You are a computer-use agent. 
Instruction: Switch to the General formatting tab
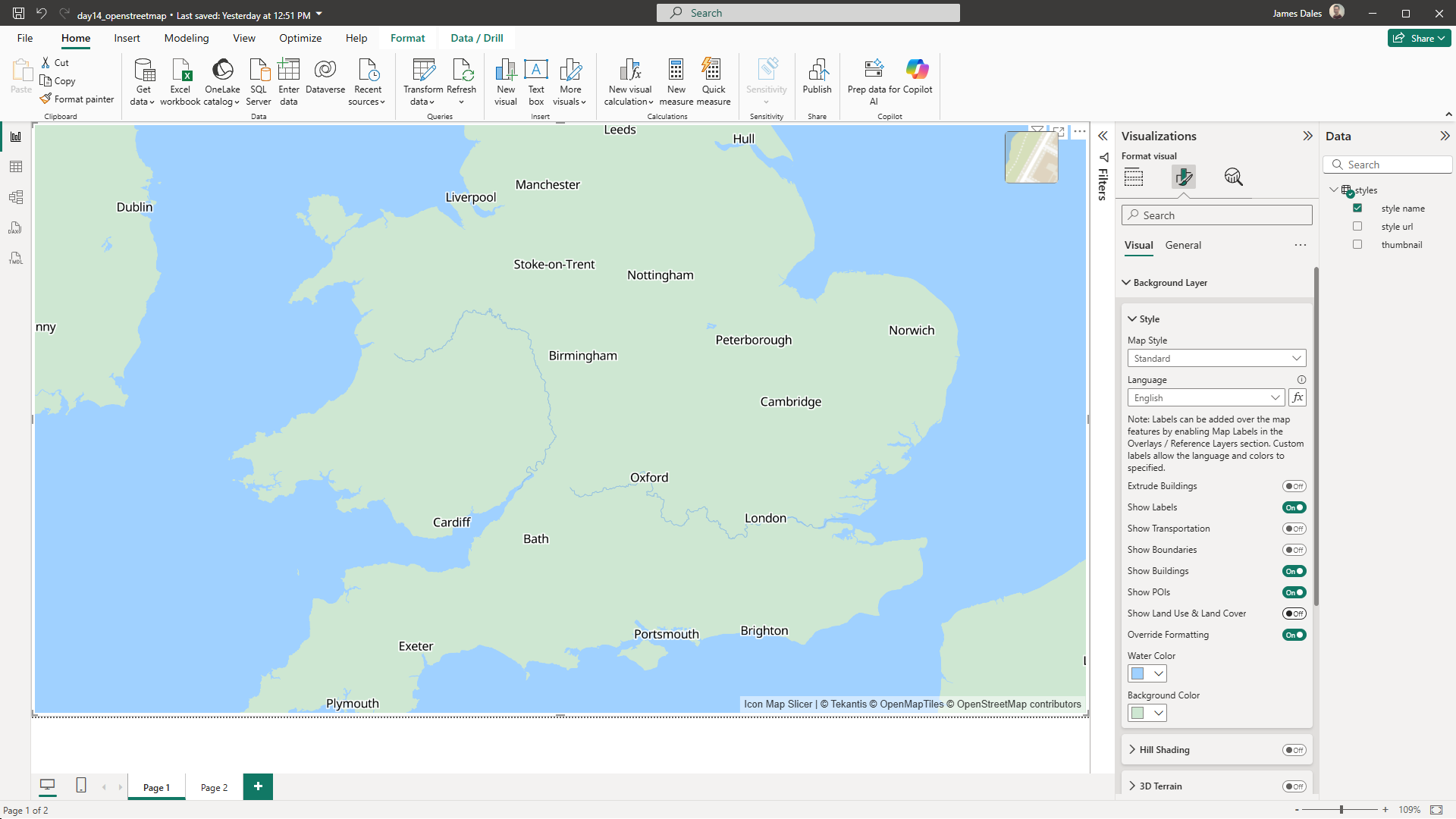(x=1183, y=245)
